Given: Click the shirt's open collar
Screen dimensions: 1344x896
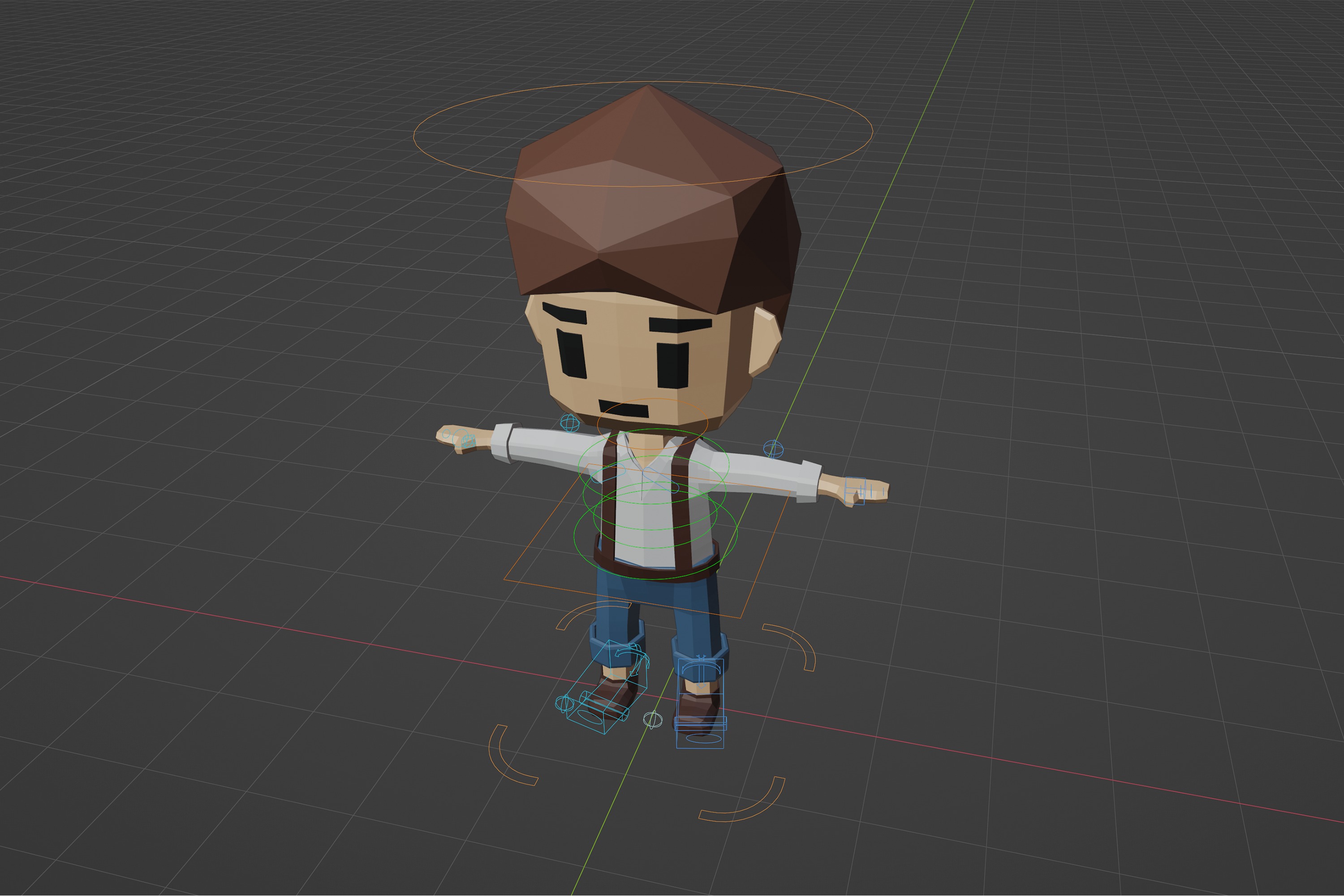Looking at the screenshot, I should coord(650,452).
